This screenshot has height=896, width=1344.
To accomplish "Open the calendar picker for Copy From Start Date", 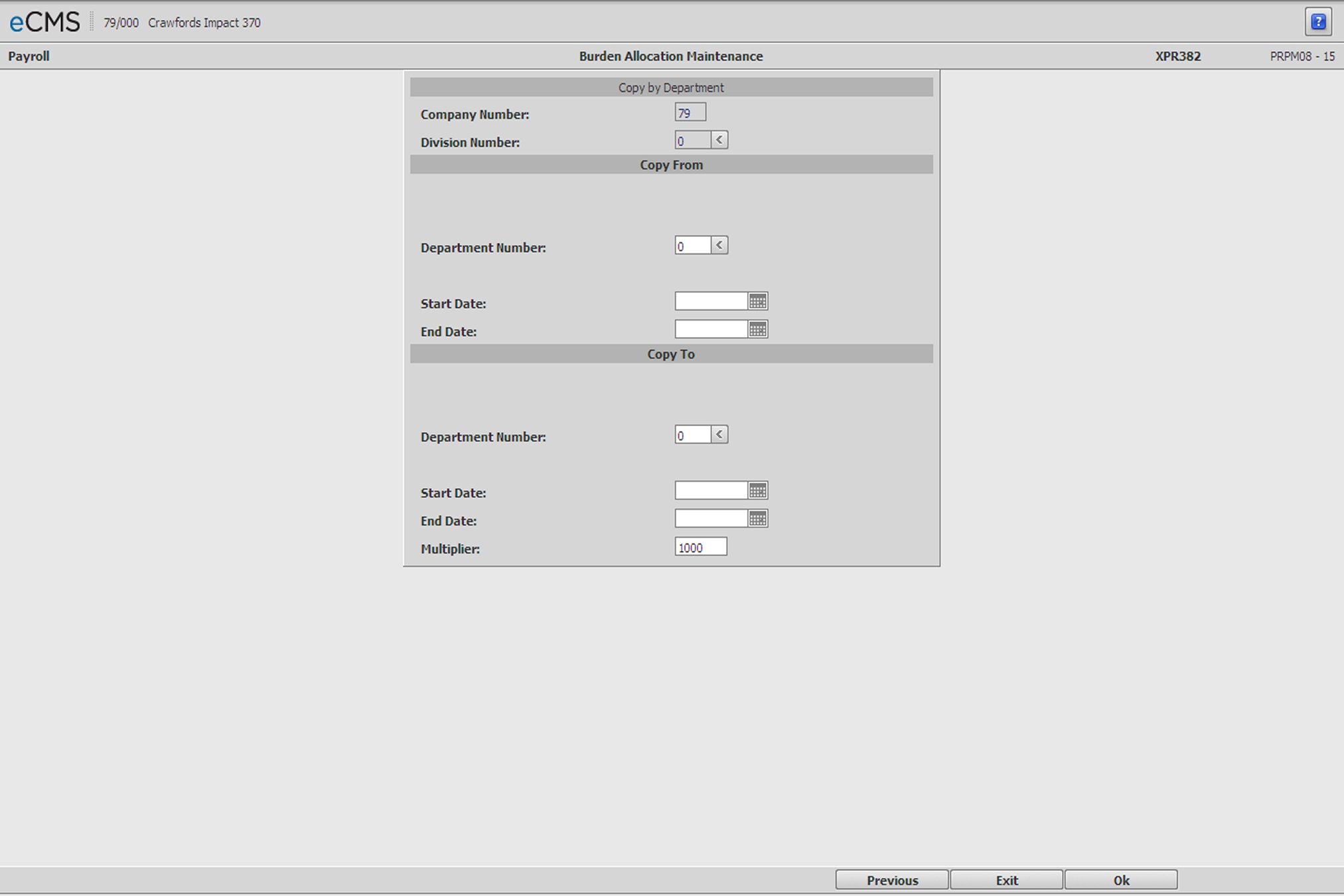I will [759, 301].
